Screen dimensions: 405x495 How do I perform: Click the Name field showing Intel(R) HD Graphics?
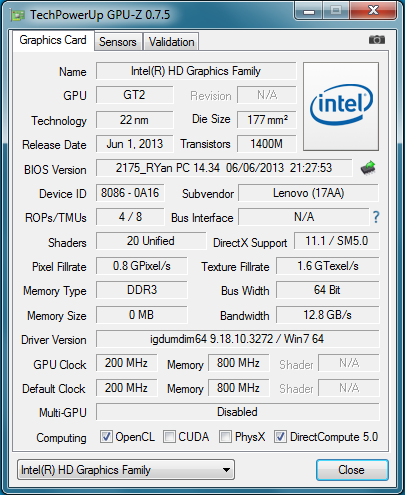tap(196, 71)
